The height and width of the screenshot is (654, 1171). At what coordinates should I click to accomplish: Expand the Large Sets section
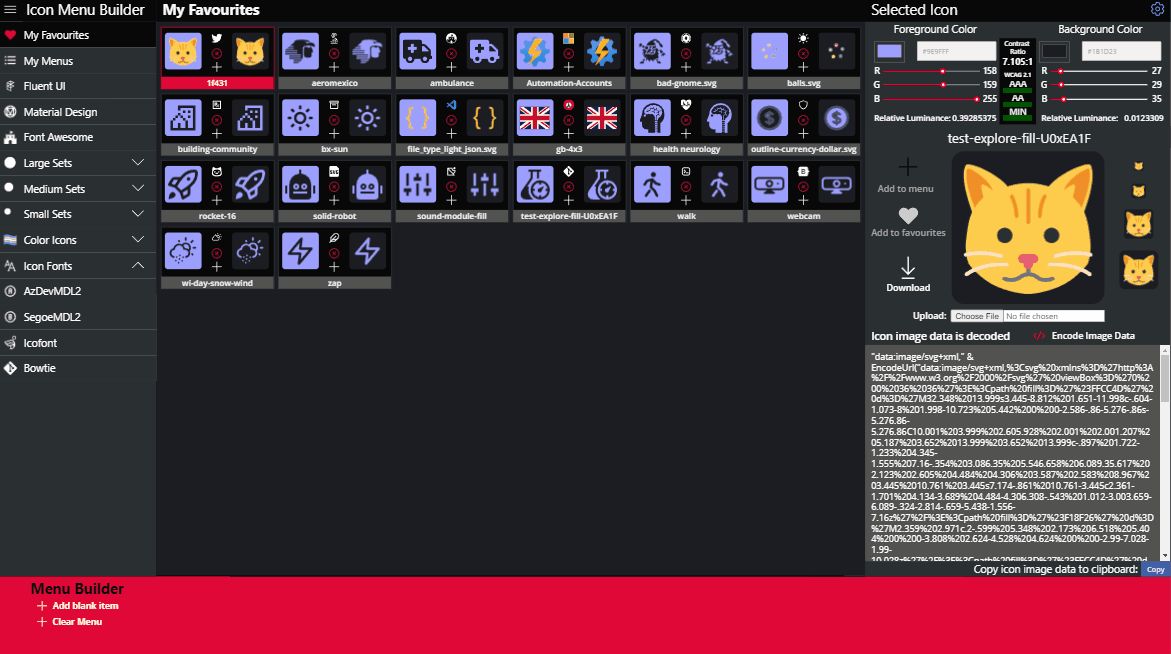tap(138, 163)
